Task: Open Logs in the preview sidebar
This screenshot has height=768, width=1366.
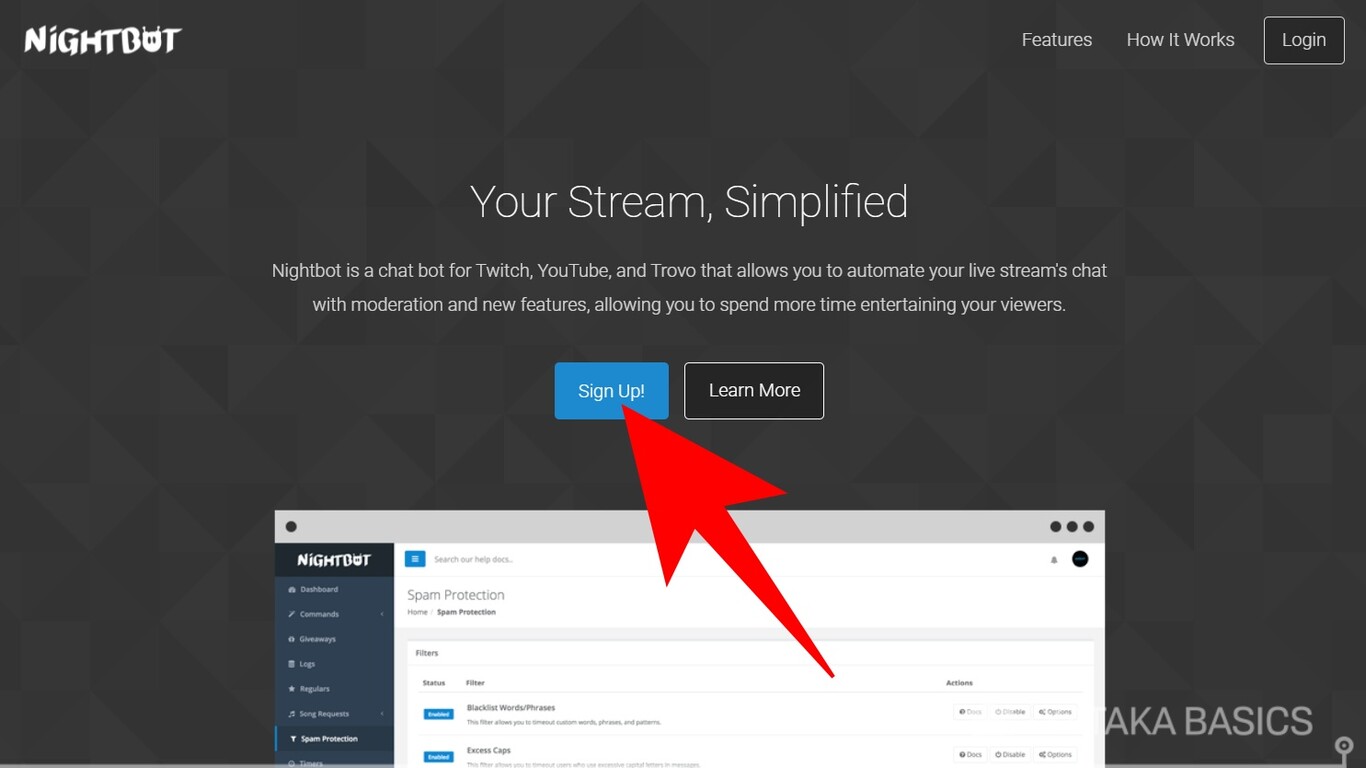Action: (307, 664)
